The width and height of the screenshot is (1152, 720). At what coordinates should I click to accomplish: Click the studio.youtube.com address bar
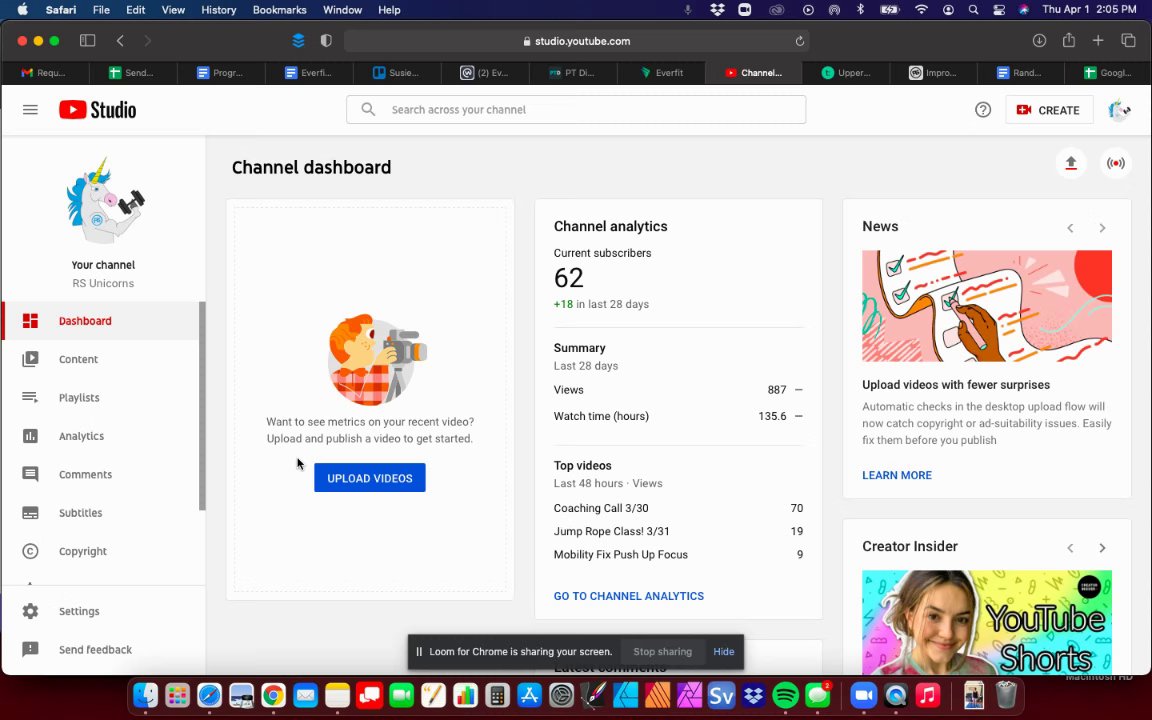coord(577,41)
